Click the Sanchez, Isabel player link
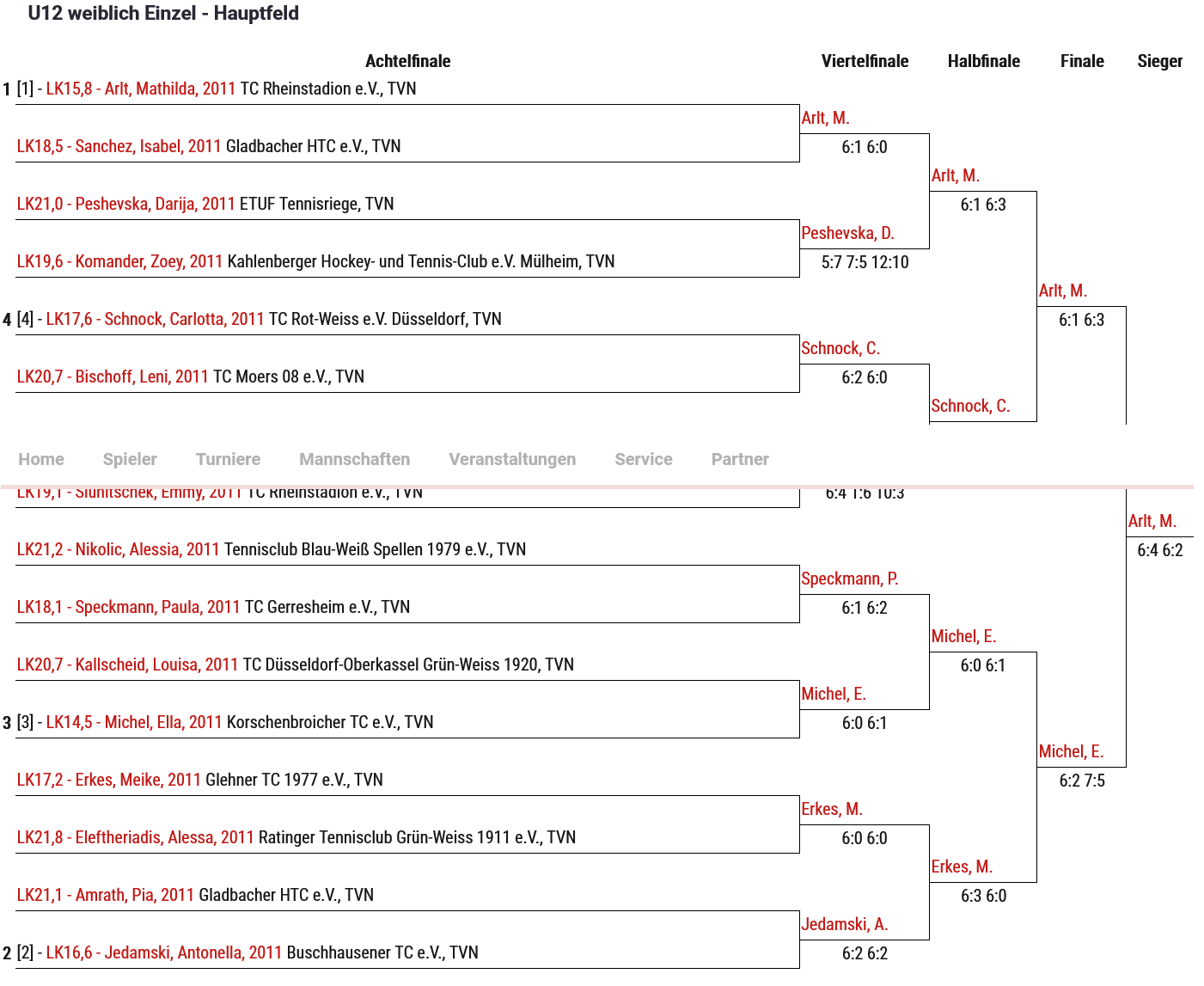The height and width of the screenshot is (986, 1204). (119, 146)
